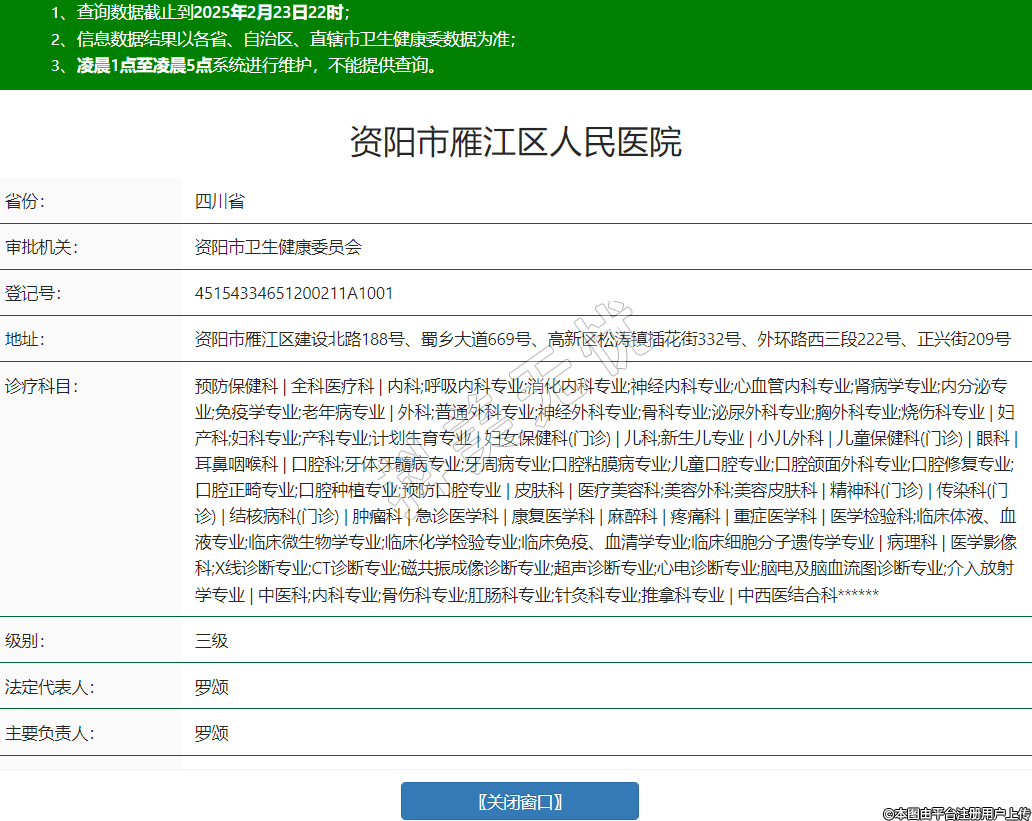Click 罗颂 in the 法定代表人 row
The height and width of the screenshot is (821, 1032).
pos(211,687)
